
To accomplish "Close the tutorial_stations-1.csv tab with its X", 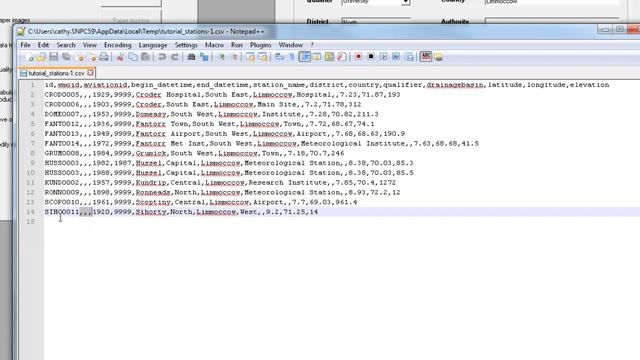I will (90, 73).
